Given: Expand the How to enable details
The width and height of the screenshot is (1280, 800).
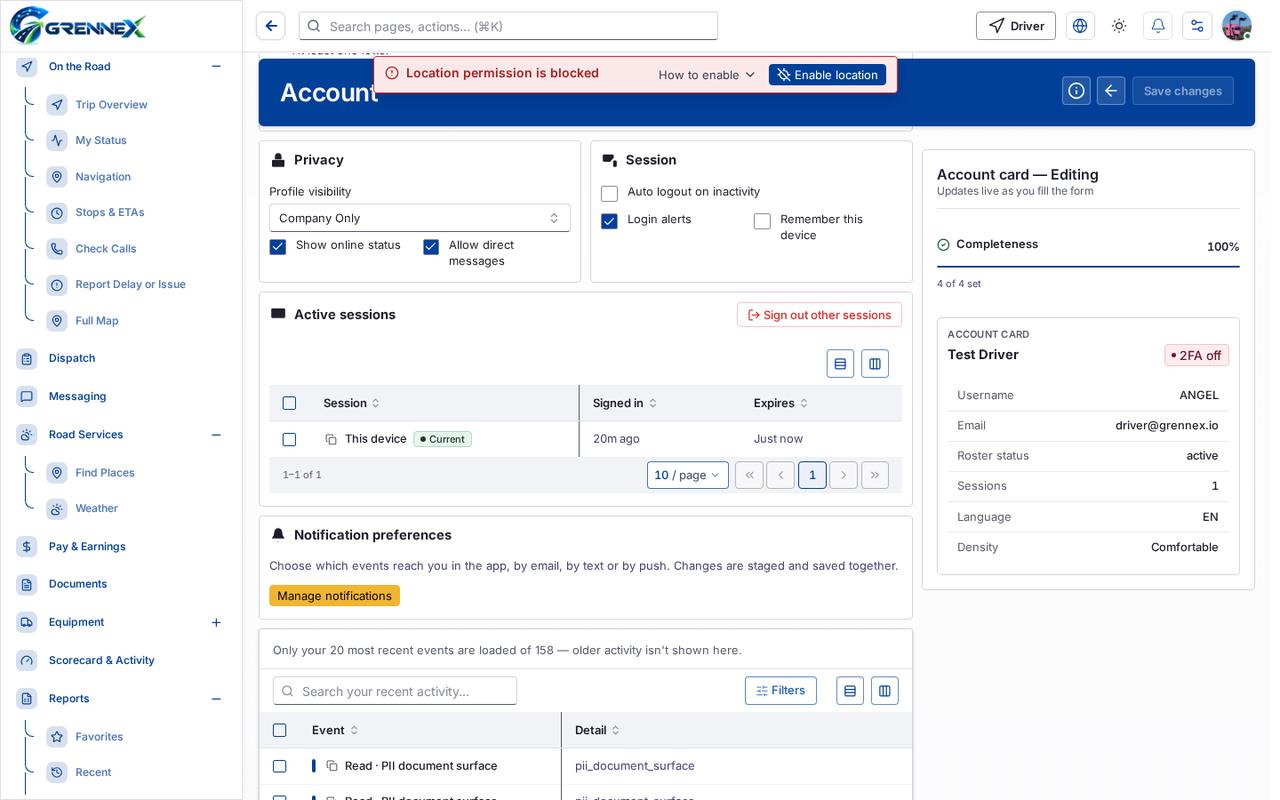Looking at the screenshot, I should click(706, 75).
